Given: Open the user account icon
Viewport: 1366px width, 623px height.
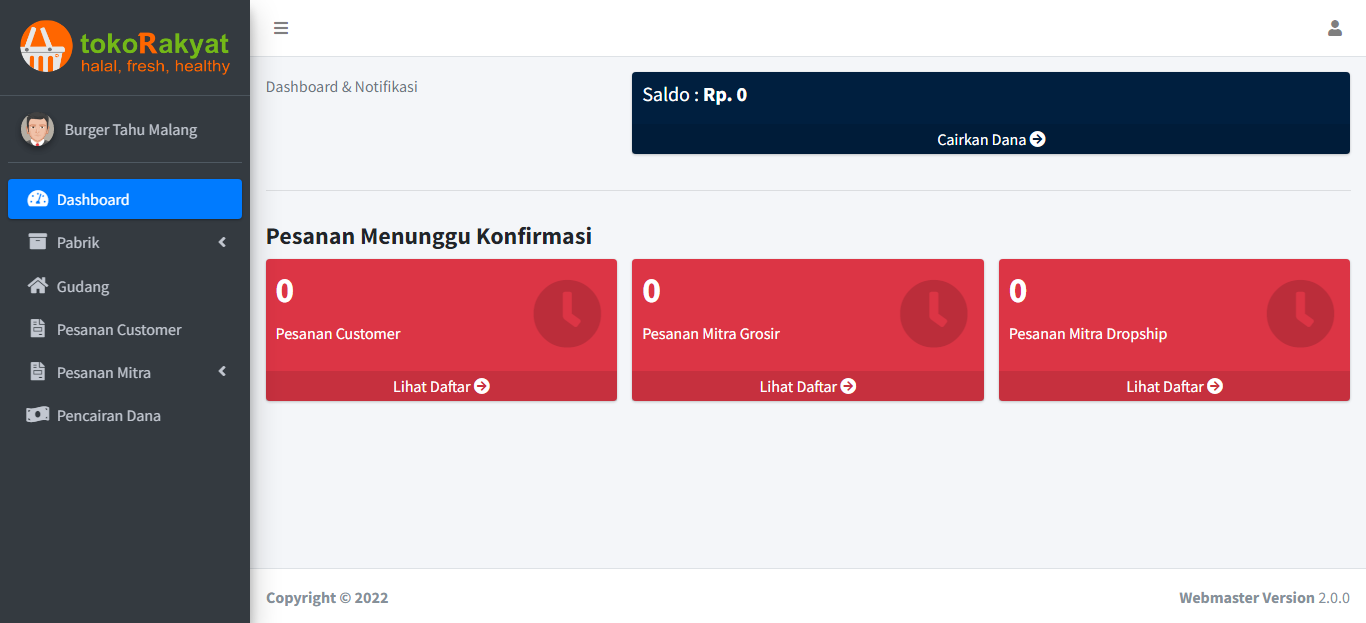Looking at the screenshot, I should pyautogui.click(x=1334, y=28).
